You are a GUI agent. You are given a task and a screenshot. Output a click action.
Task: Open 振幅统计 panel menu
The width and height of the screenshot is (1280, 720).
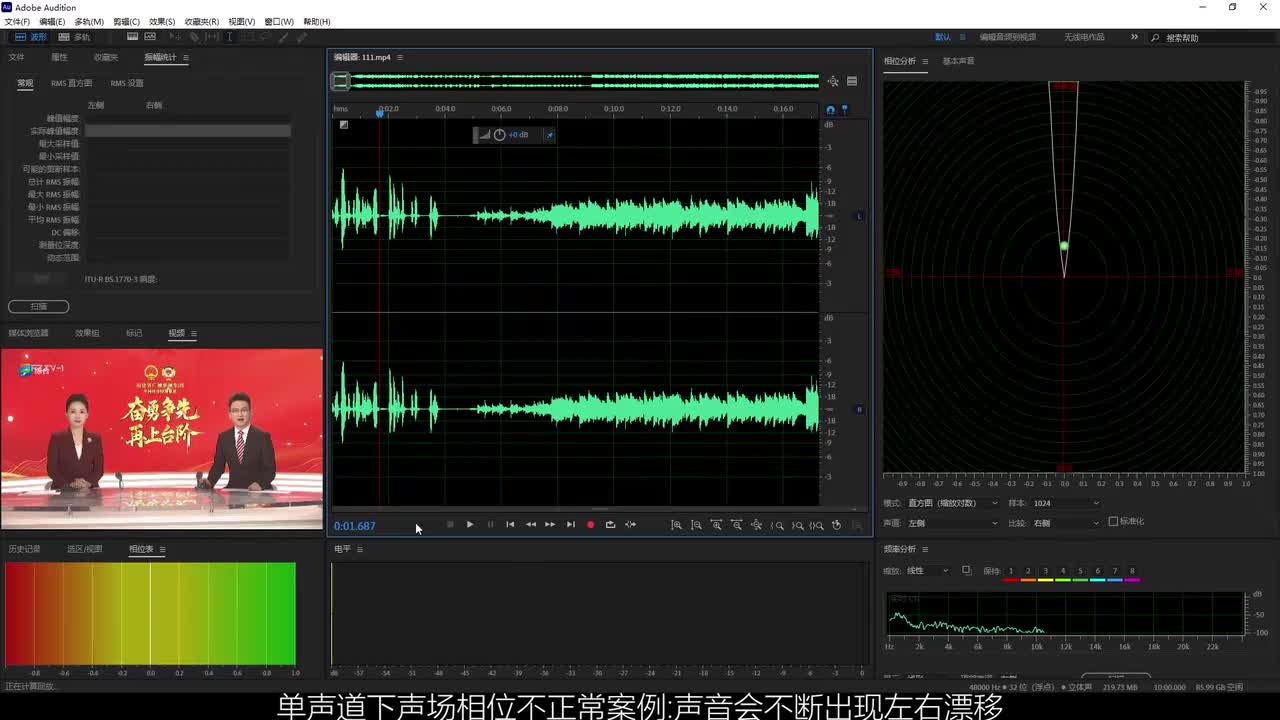pos(186,58)
